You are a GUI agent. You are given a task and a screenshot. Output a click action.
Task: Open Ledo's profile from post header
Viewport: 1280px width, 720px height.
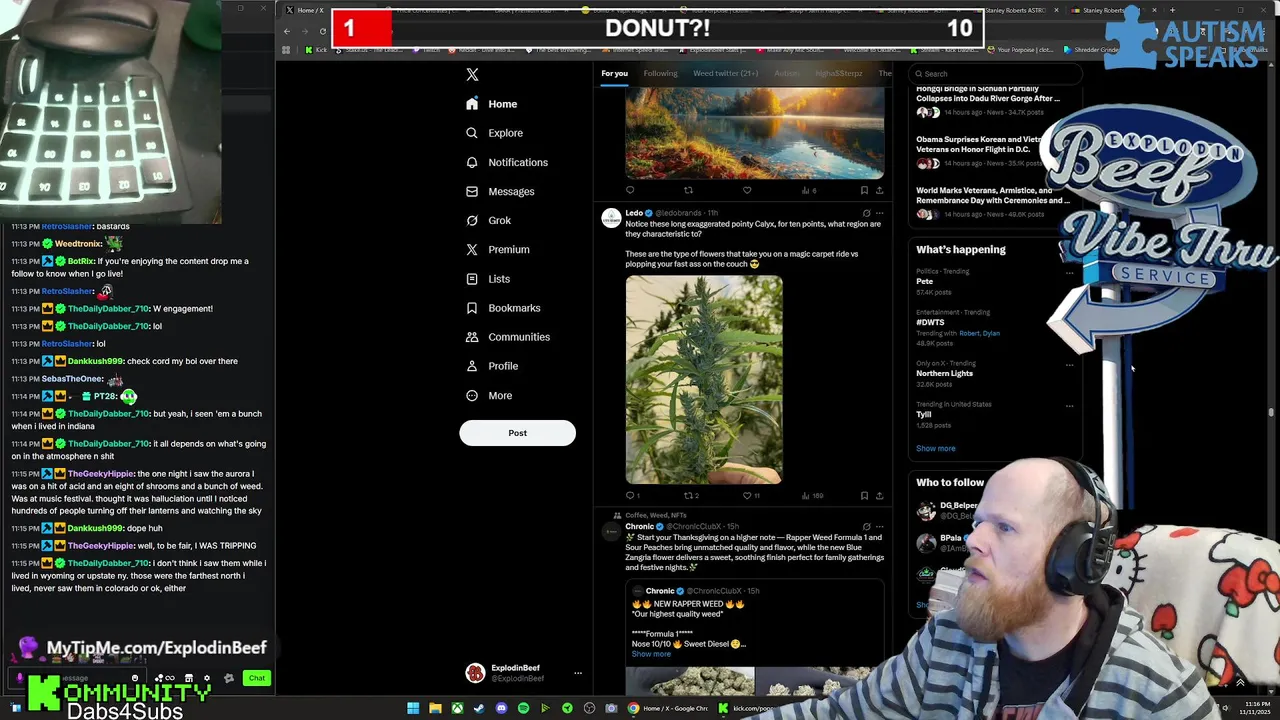(x=634, y=213)
